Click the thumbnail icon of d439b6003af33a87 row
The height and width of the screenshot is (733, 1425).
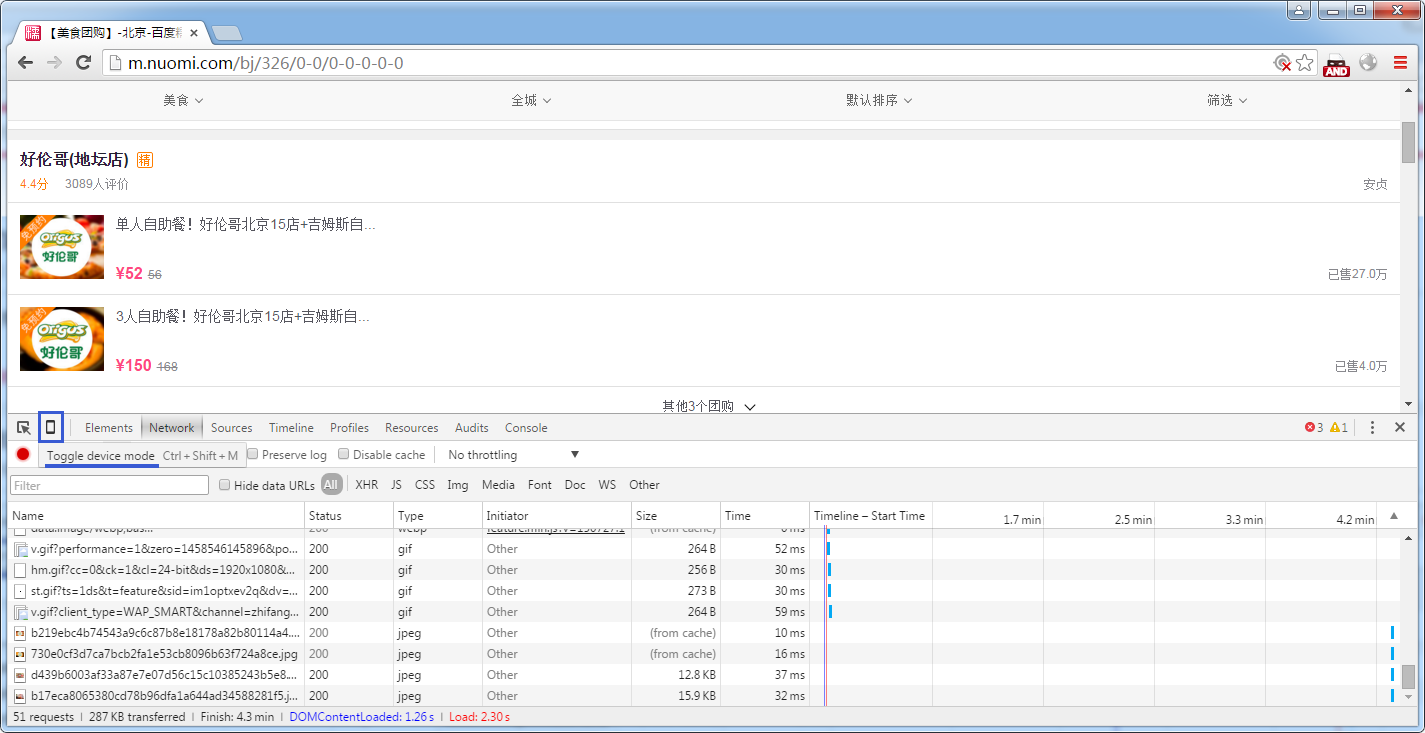coord(20,675)
